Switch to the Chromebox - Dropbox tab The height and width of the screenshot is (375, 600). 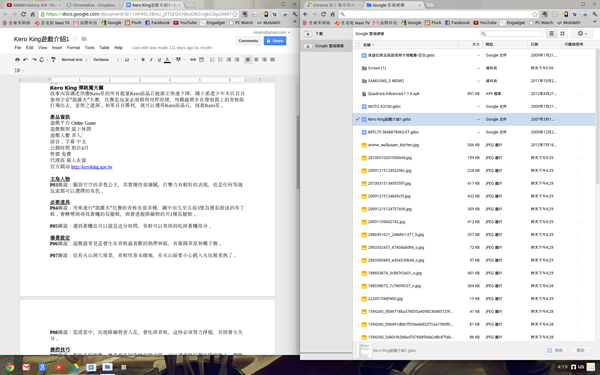[x=92, y=5]
